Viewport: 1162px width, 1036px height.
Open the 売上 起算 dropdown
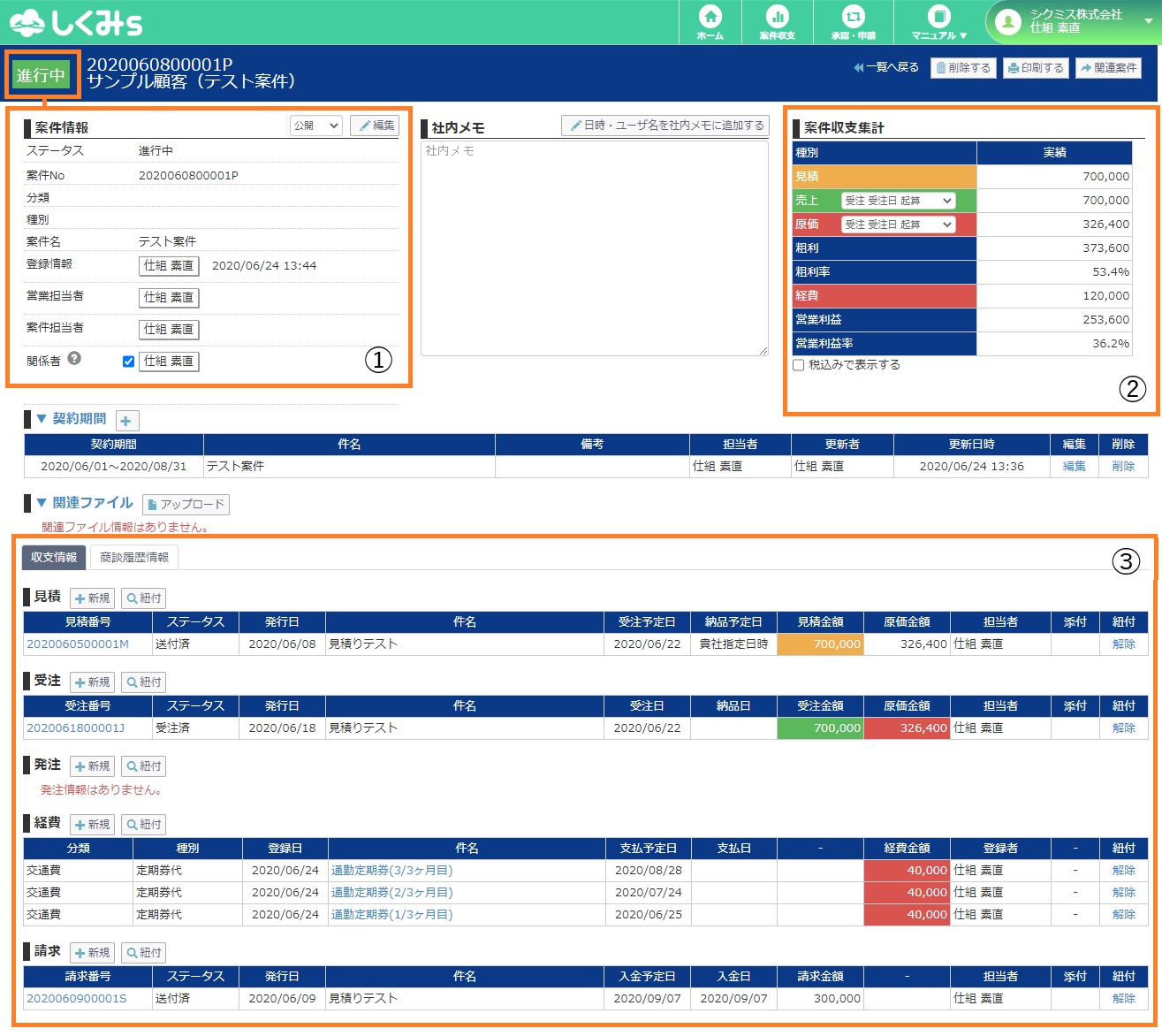(x=898, y=201)
